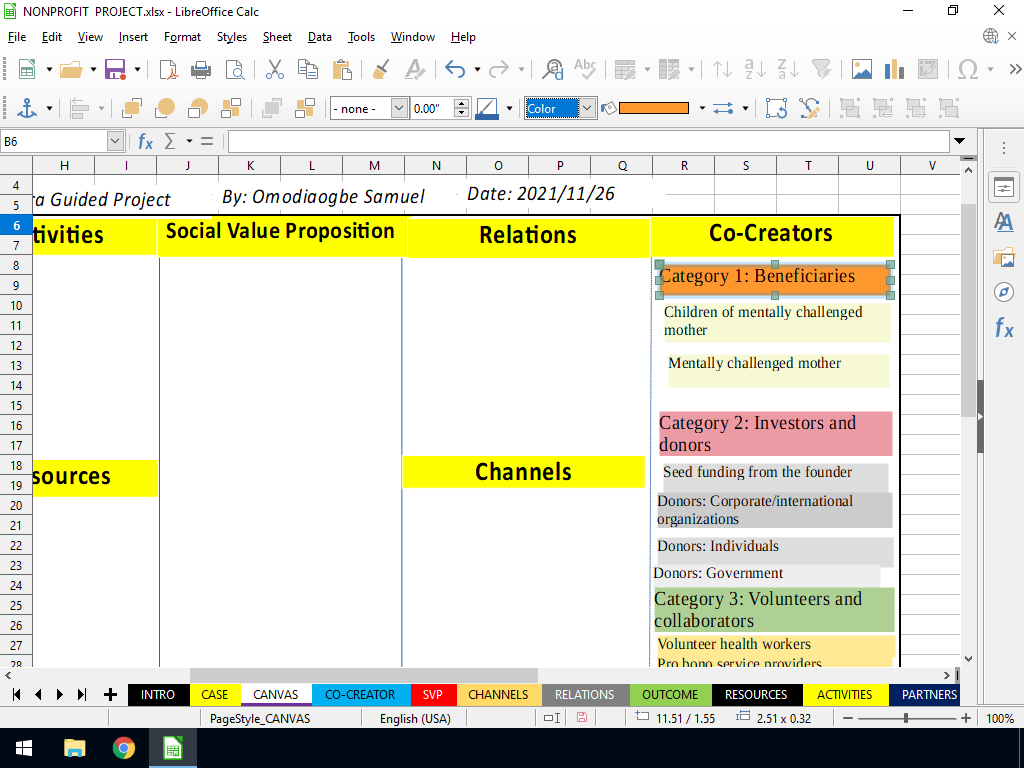
Task: Open Chrome from taskbar
Action: point(123,748)
